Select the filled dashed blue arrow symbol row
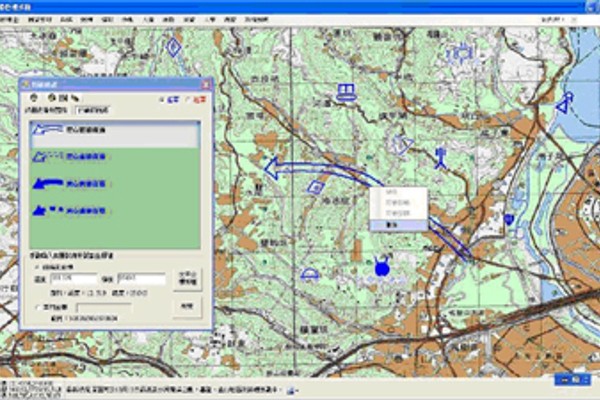The height and width of the screenshot is (400, 600). tap(115, 211)
